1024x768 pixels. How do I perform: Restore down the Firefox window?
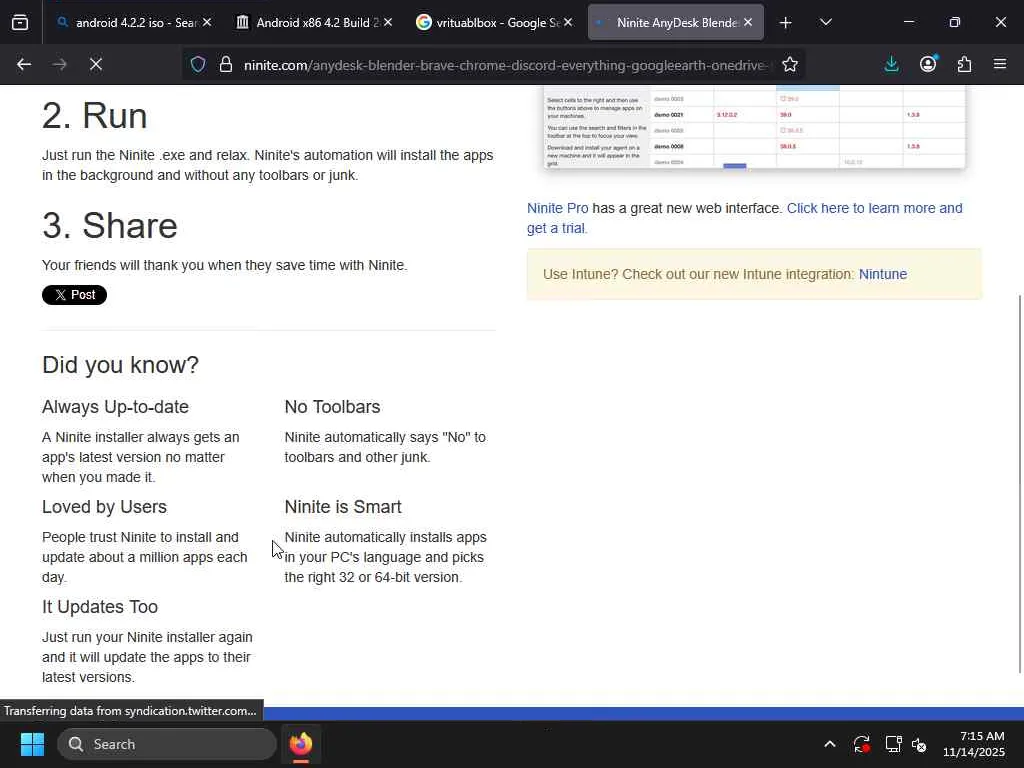coord(955,22)
